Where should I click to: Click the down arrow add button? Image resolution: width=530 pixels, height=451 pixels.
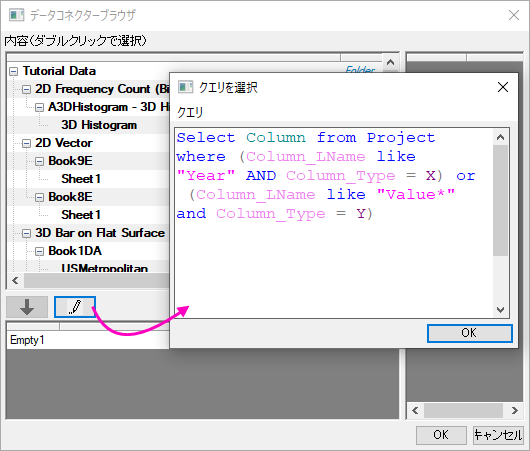27,307
